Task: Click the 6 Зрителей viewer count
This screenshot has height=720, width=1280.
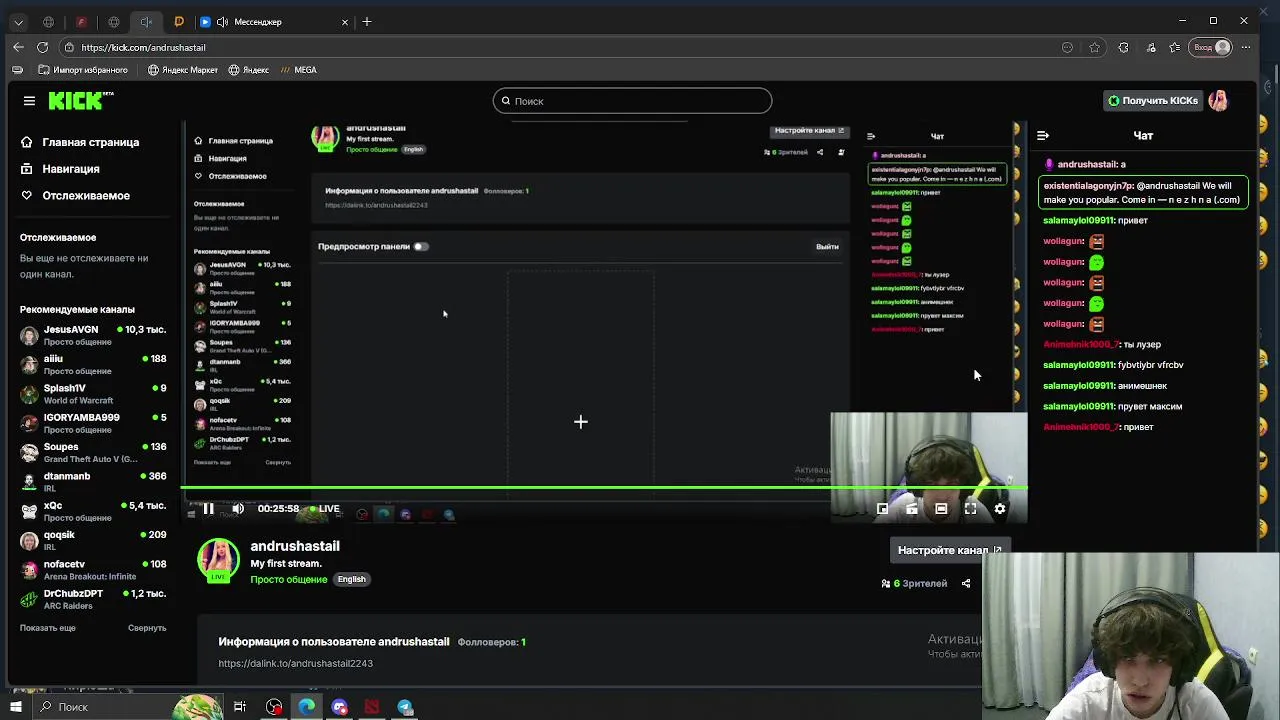Action: tap(914, 583)
